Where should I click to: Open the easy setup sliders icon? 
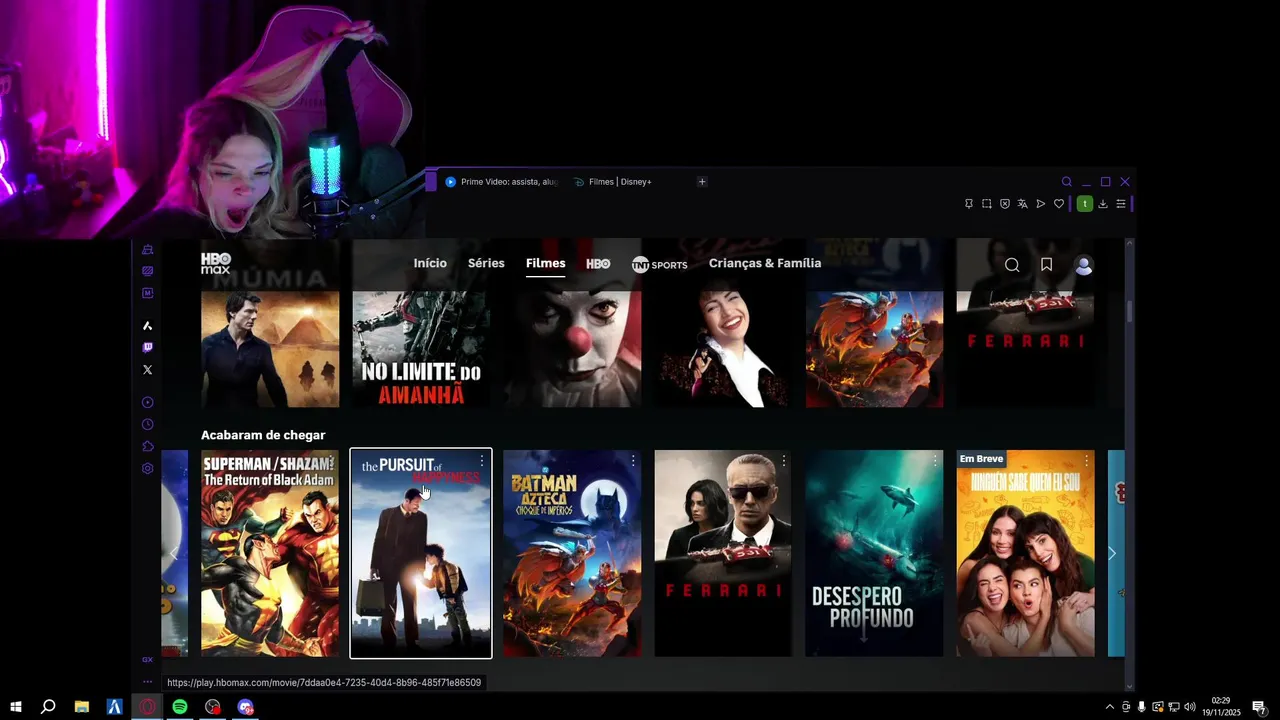tap(1121, 204)
